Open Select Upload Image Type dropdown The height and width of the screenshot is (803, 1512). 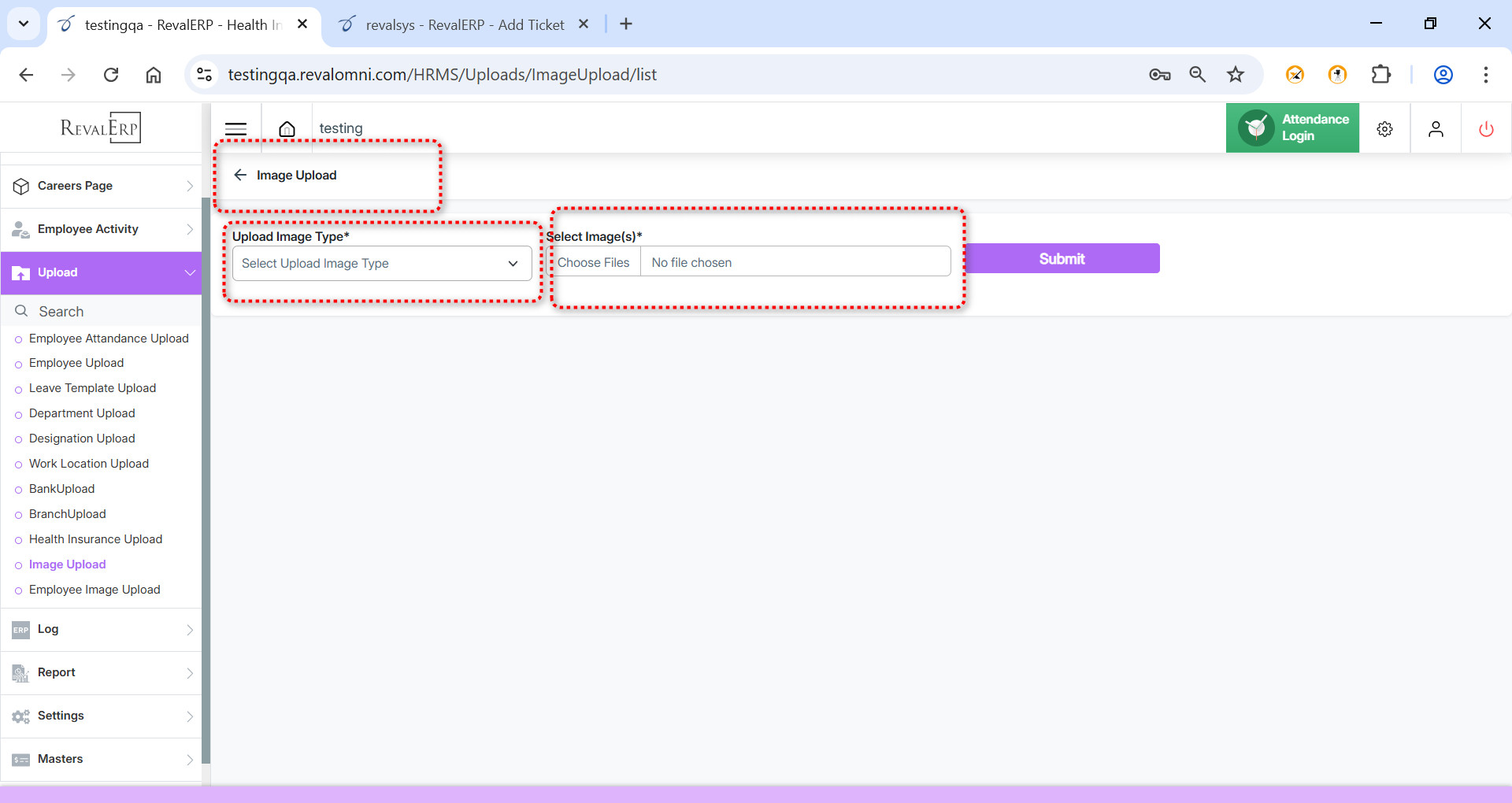click(x=382, y=264)
